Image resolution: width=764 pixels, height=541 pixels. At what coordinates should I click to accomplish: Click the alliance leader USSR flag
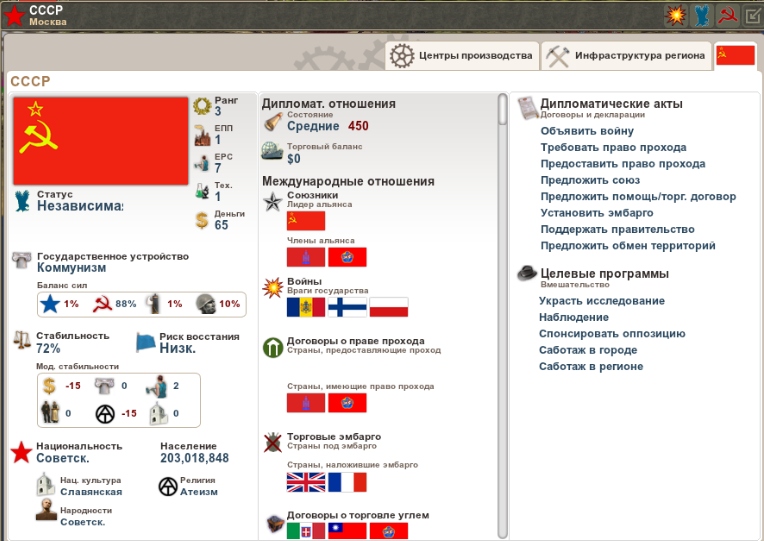306,221
